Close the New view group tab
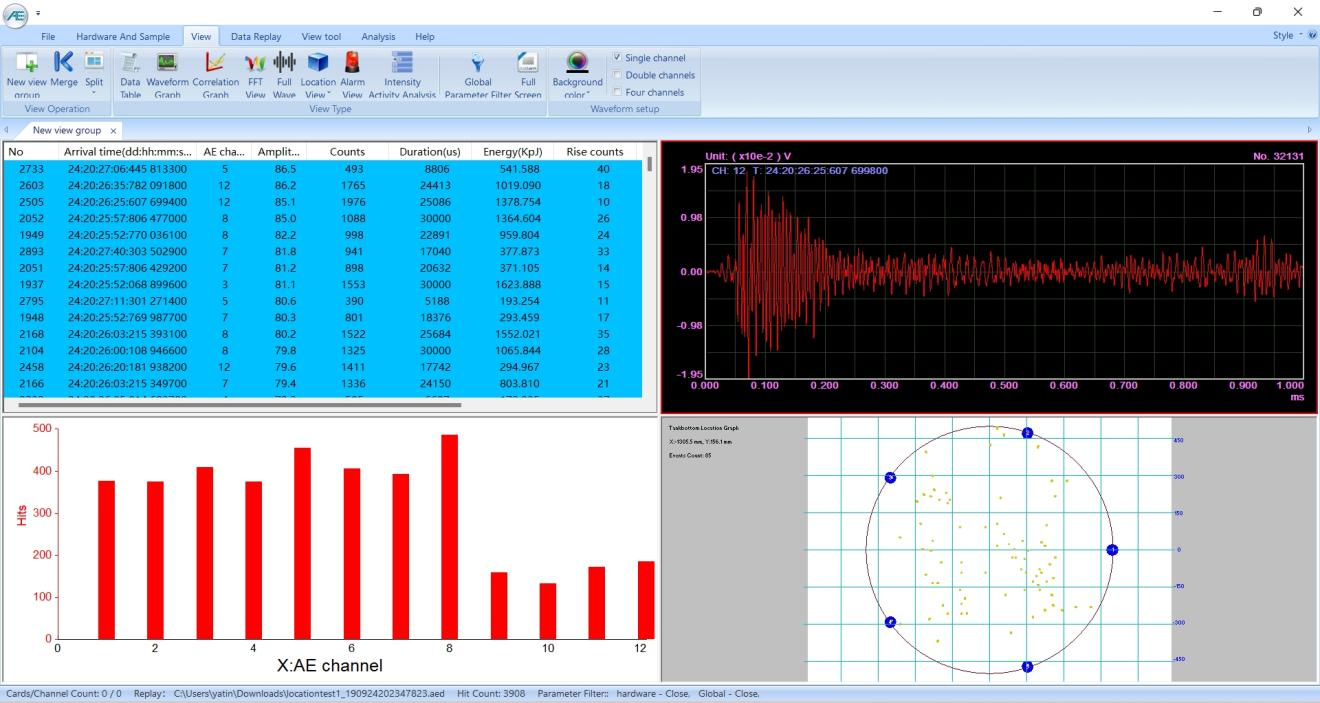The image size is (1320, 703). tap(113, 130)
